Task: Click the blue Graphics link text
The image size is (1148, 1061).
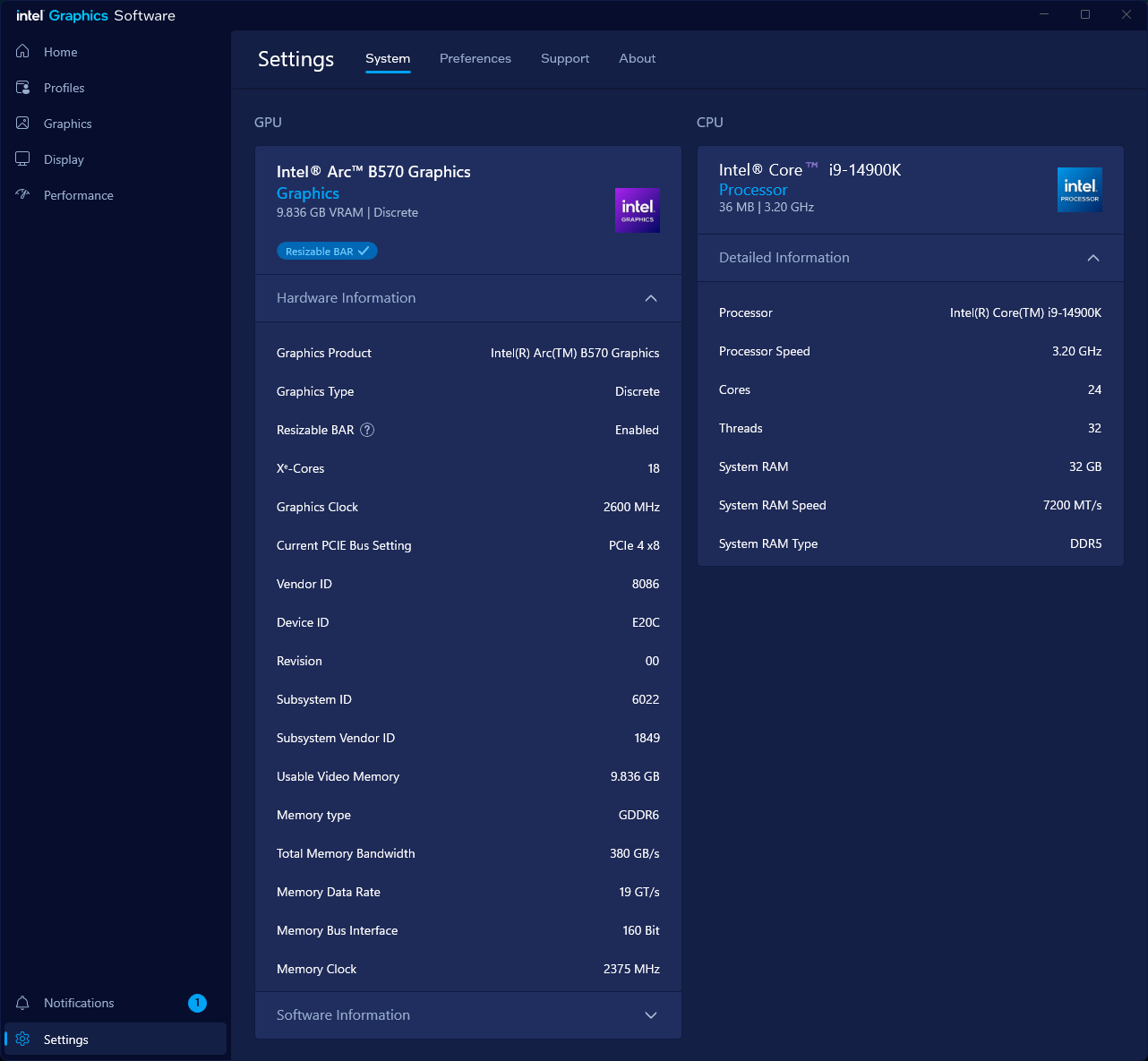Action: [x=308, y=193]
